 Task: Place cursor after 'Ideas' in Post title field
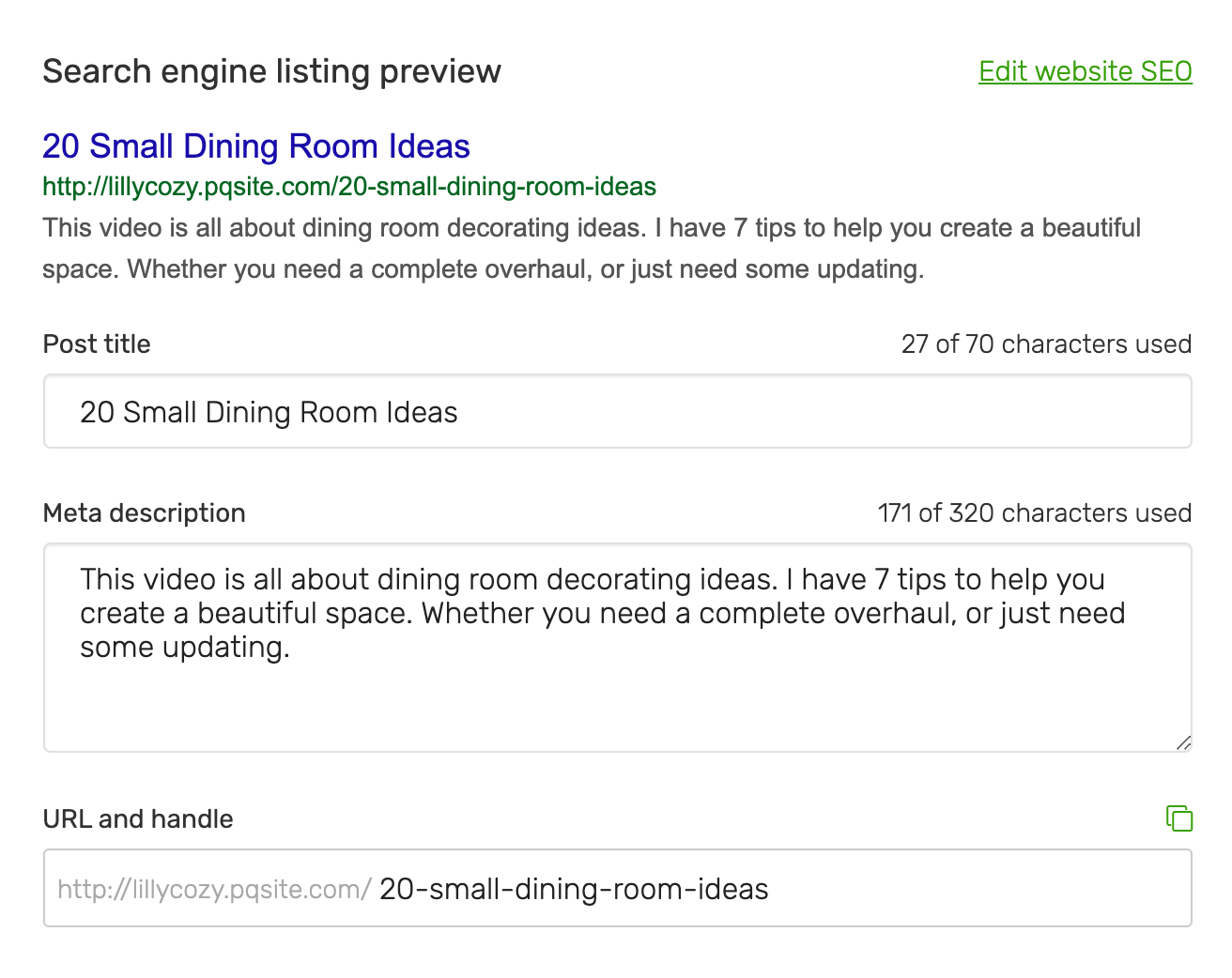460,413
